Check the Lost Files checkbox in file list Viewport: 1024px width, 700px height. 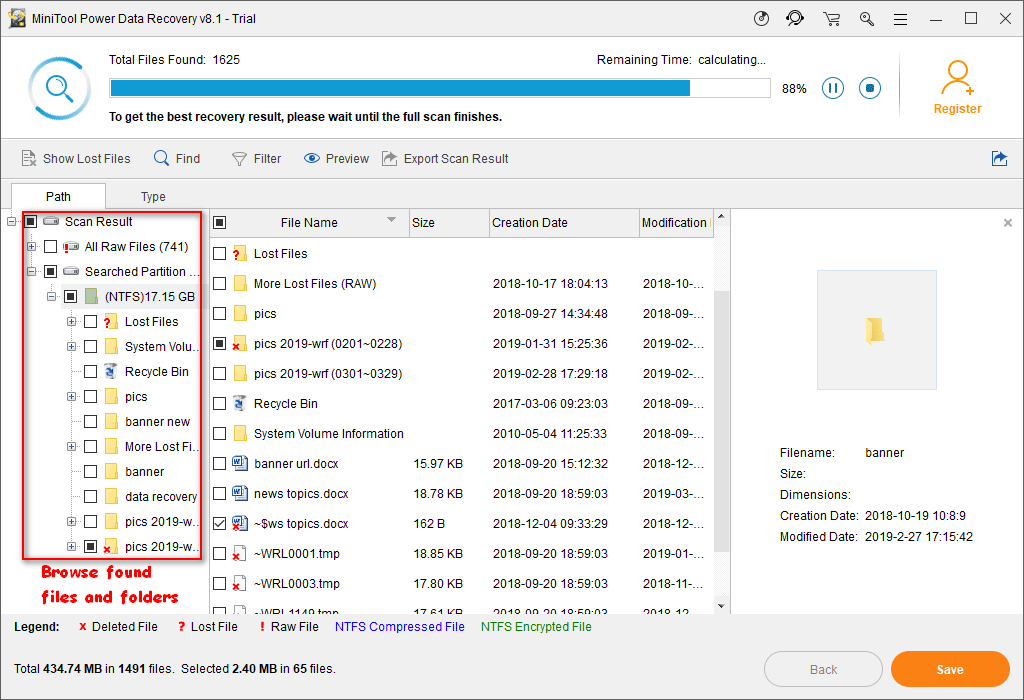click(220, 253)
